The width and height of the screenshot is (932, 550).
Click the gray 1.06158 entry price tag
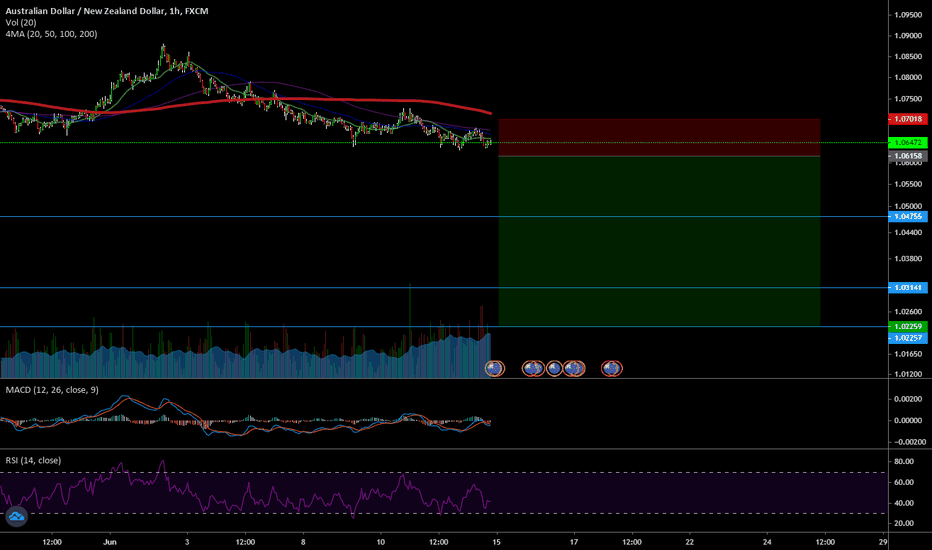point(908,156)
